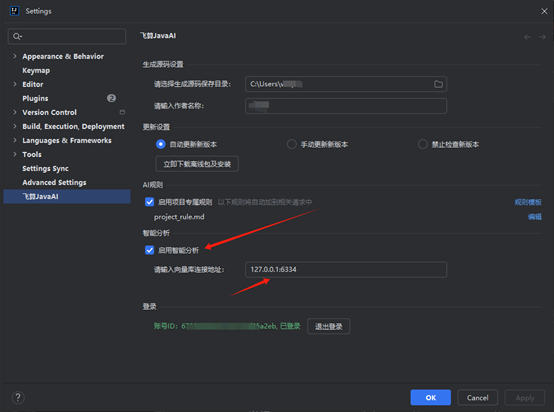
Task: Click the 规则模板 link
Action: pyautogui.click(x=528, y=202)
